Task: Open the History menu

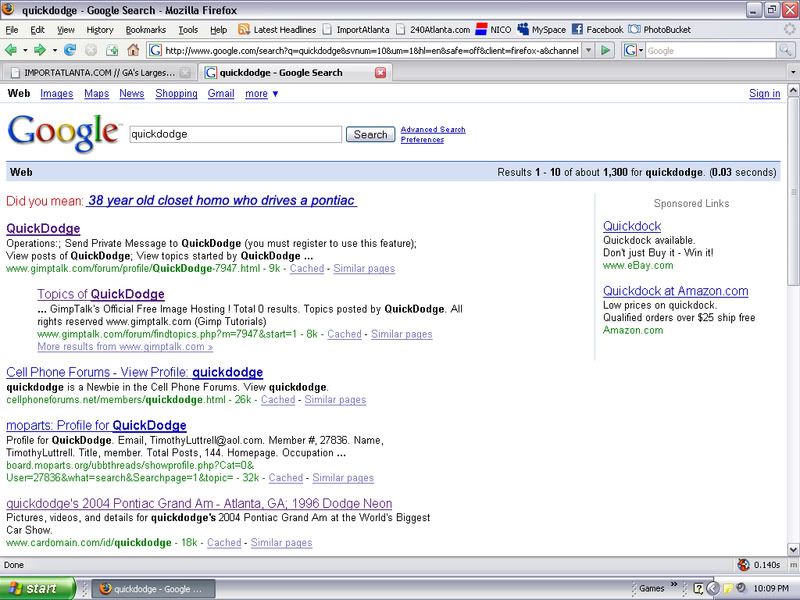Action: click(x=99, y=30)
